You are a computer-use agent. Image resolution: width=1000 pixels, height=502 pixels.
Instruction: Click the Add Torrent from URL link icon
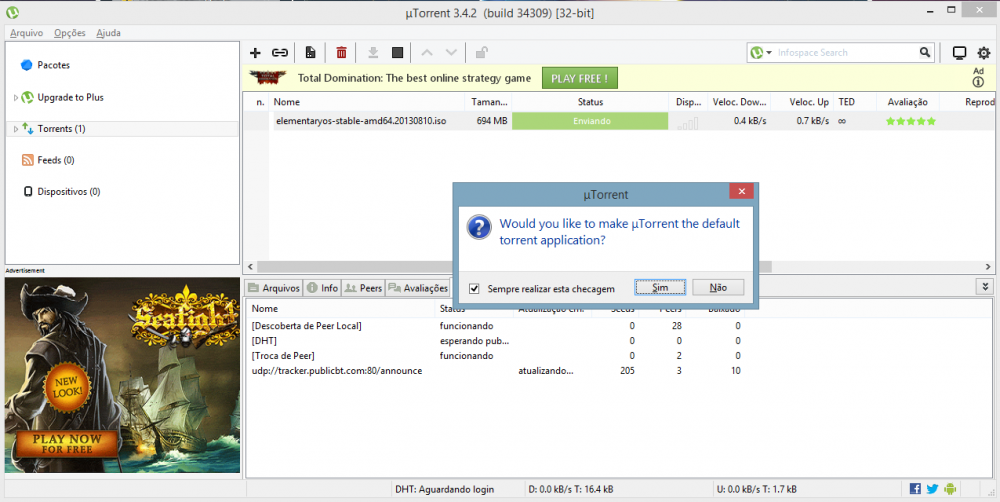point(281,53)
